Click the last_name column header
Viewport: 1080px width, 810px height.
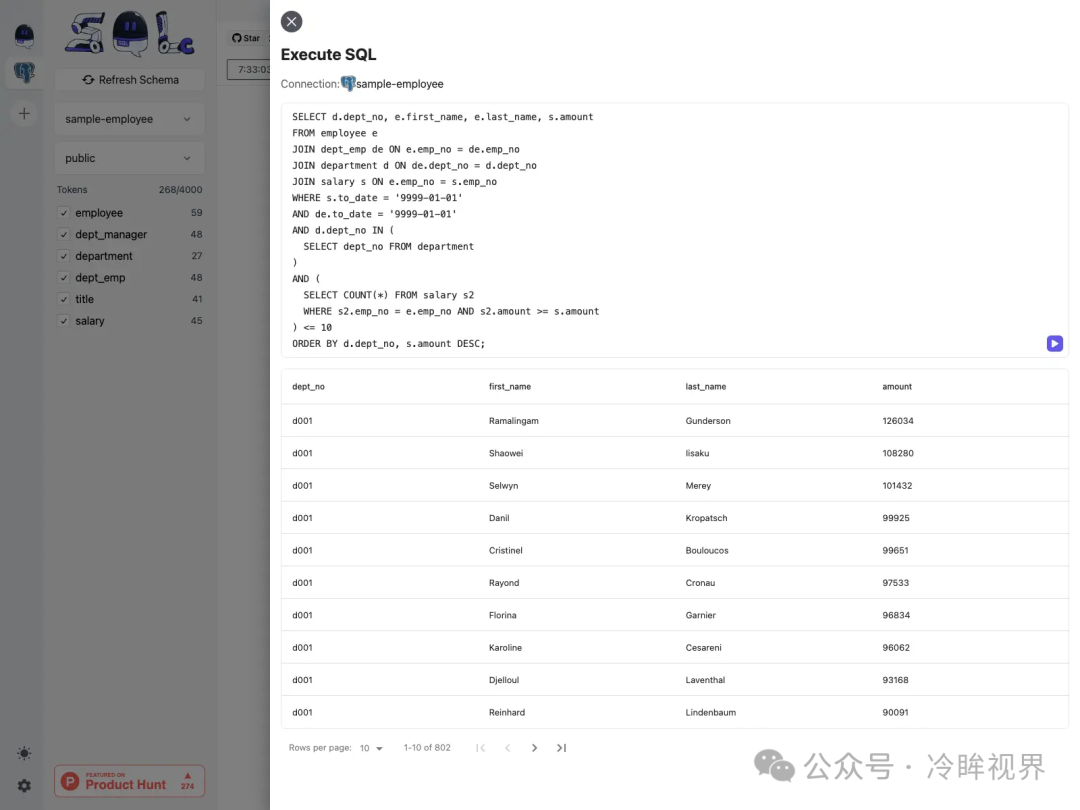[705, 386]
